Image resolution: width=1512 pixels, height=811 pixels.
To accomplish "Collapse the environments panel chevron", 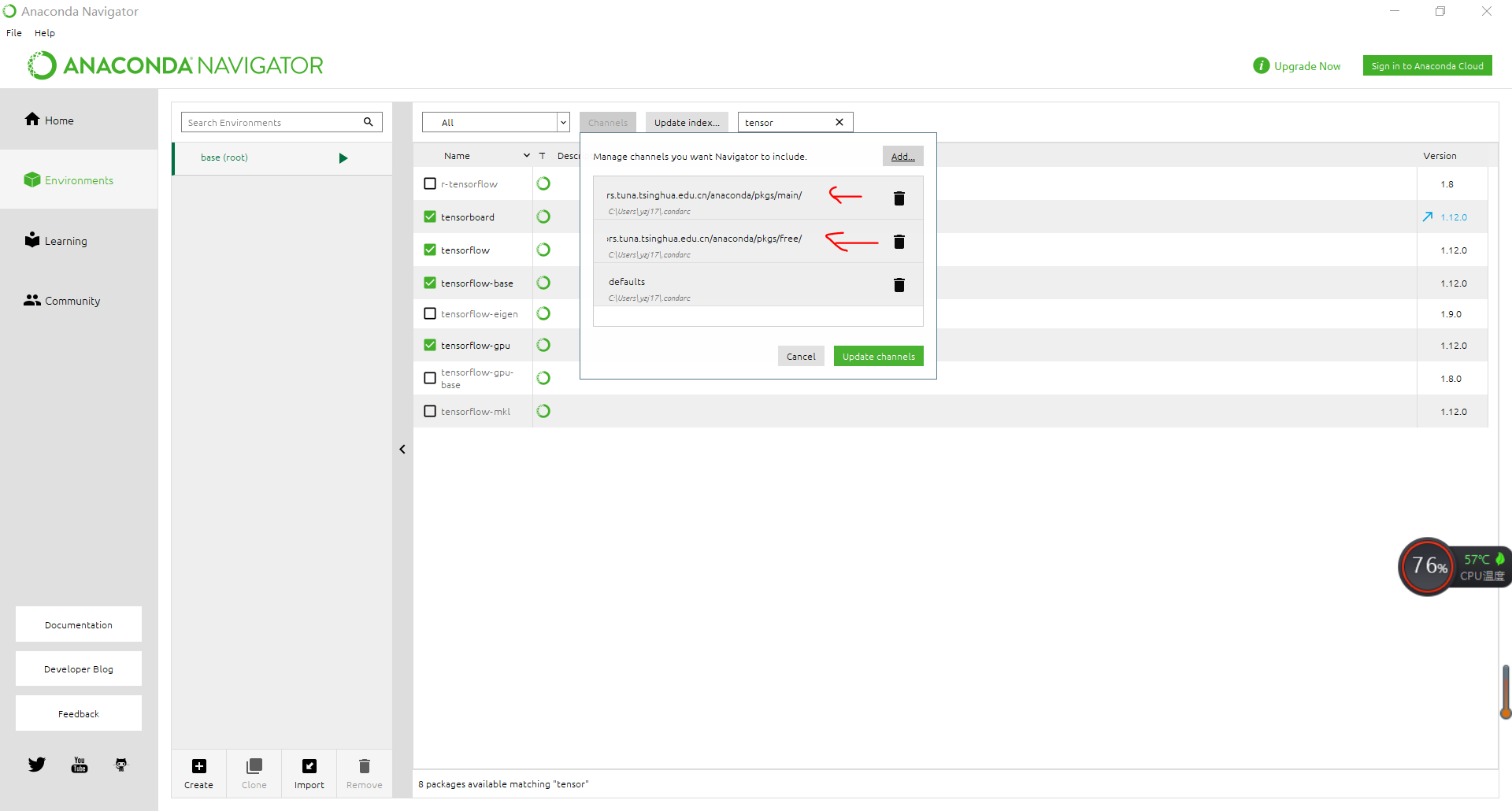I will click(402, 449).
